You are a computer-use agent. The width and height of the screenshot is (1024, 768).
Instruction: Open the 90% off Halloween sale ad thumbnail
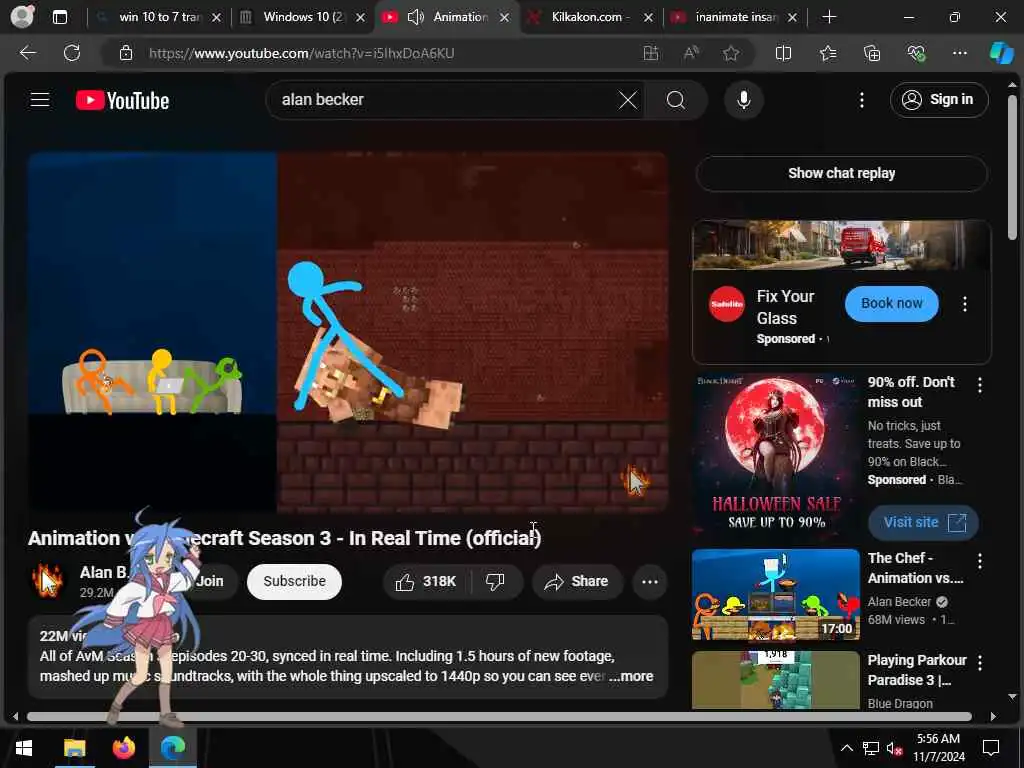[776, 455]
